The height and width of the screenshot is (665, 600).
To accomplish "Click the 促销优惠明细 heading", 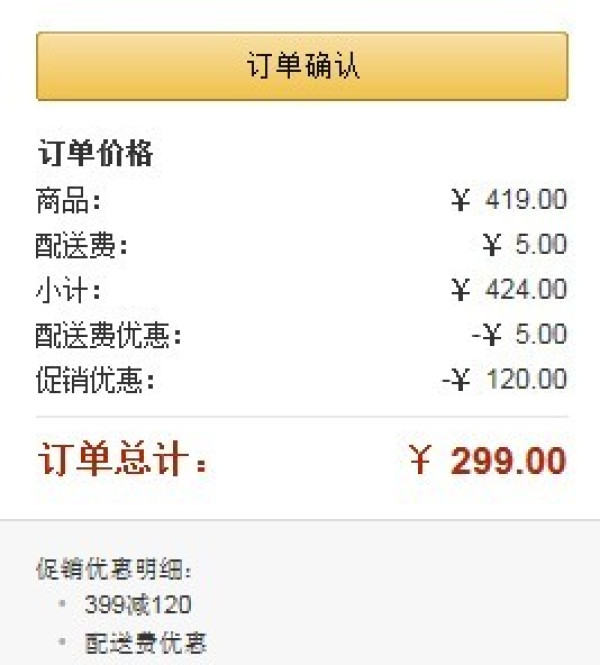I will pos(114,569).
